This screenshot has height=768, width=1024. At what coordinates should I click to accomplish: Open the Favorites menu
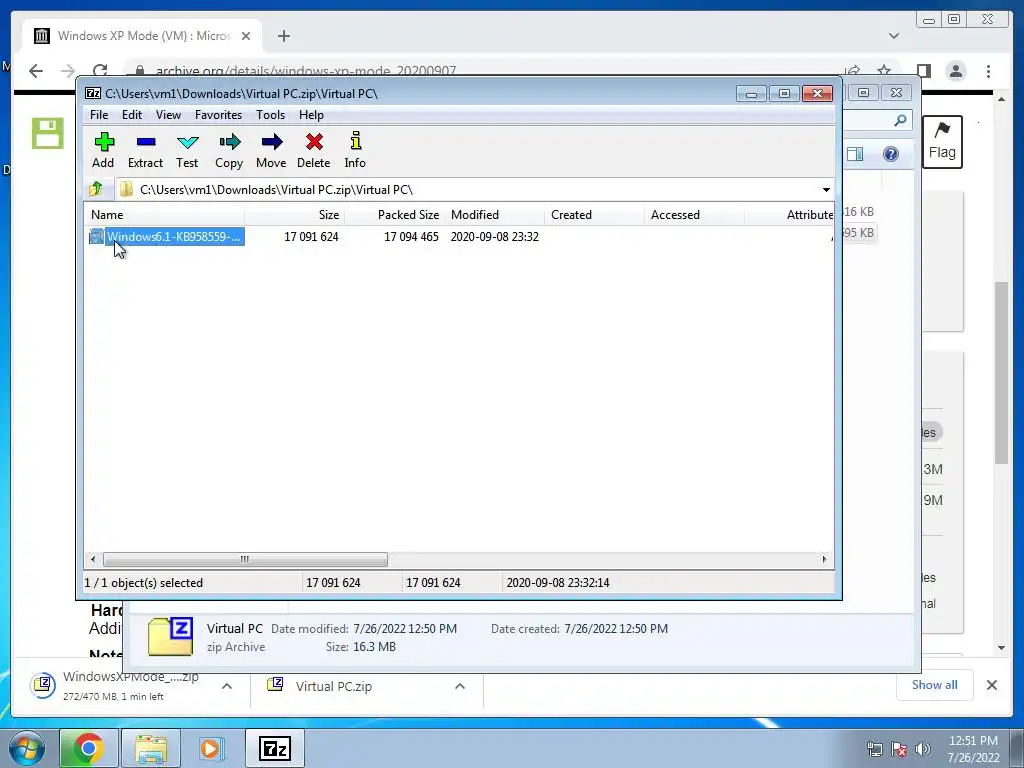click(x=218, y=115)
